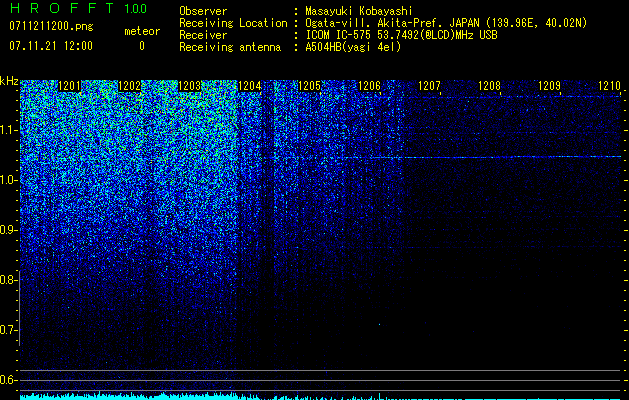Screen dimensions: 629x400
Task: Click the 1209 time marker
Action: coord(550,86)
